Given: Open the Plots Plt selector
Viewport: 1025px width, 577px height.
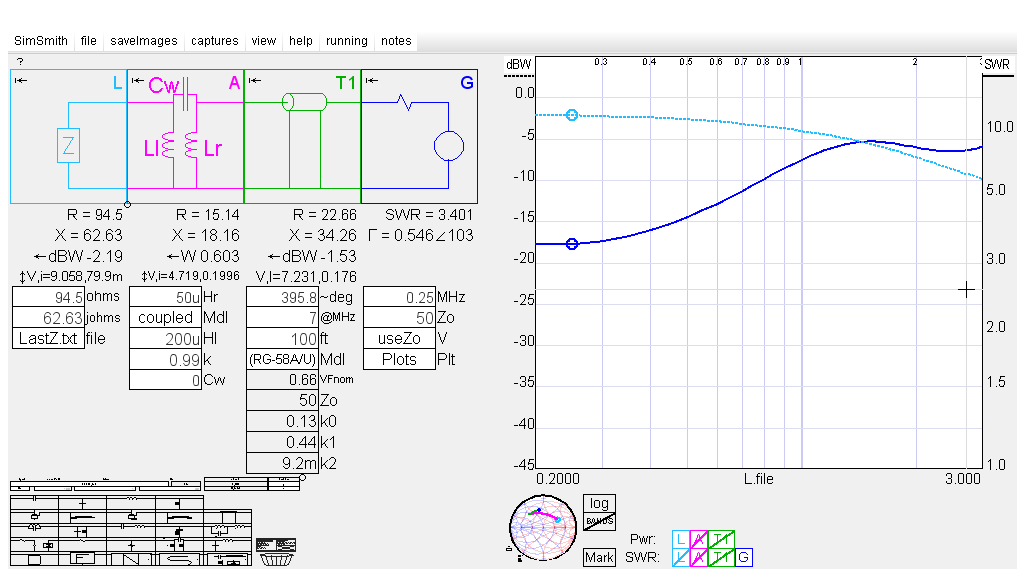Looking at the screenshot, I should (x=399, y=359).
